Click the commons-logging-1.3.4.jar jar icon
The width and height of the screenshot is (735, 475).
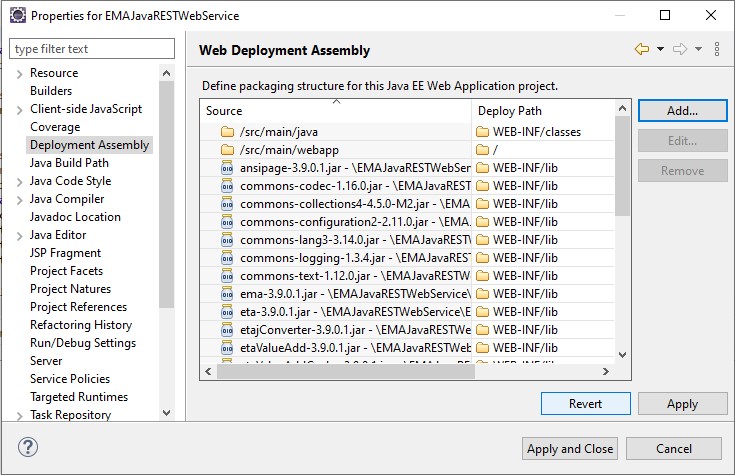pyautogui.click(x=227, y=258)
